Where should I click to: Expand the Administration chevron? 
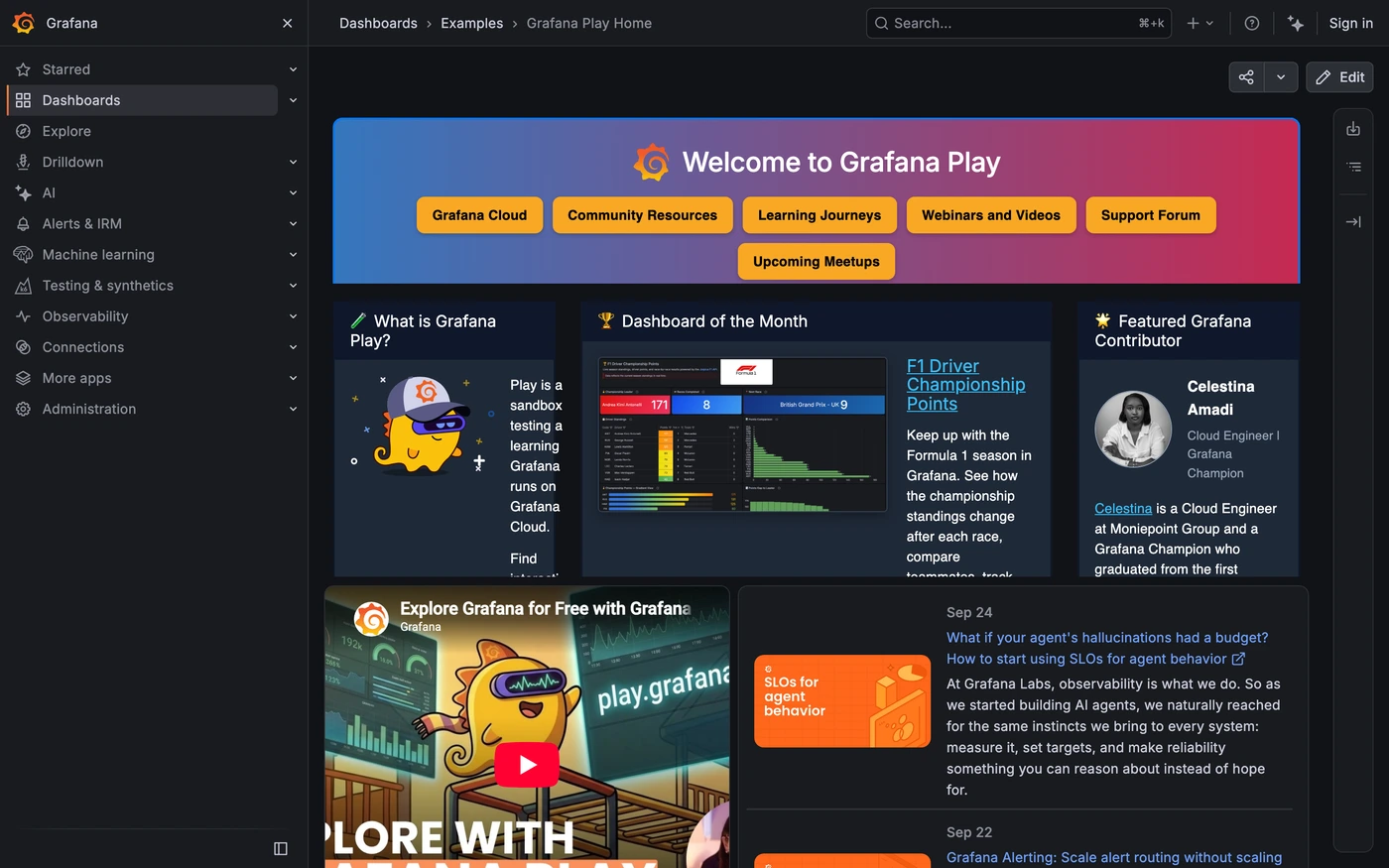click(x=293, y=409)
